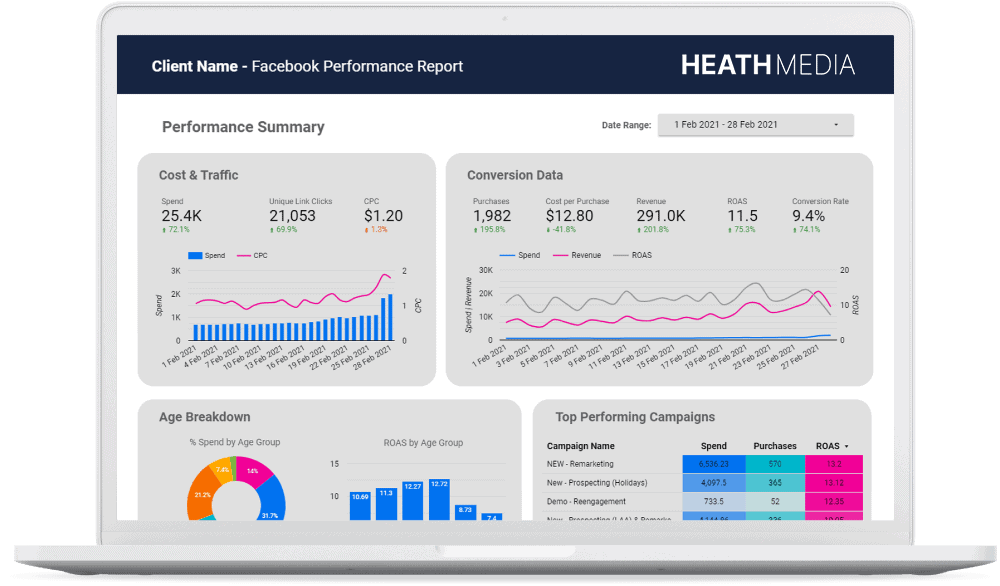Click the Revenue 291.0K scorecard
Screen dimensions: 1000x586
[660, 215]
